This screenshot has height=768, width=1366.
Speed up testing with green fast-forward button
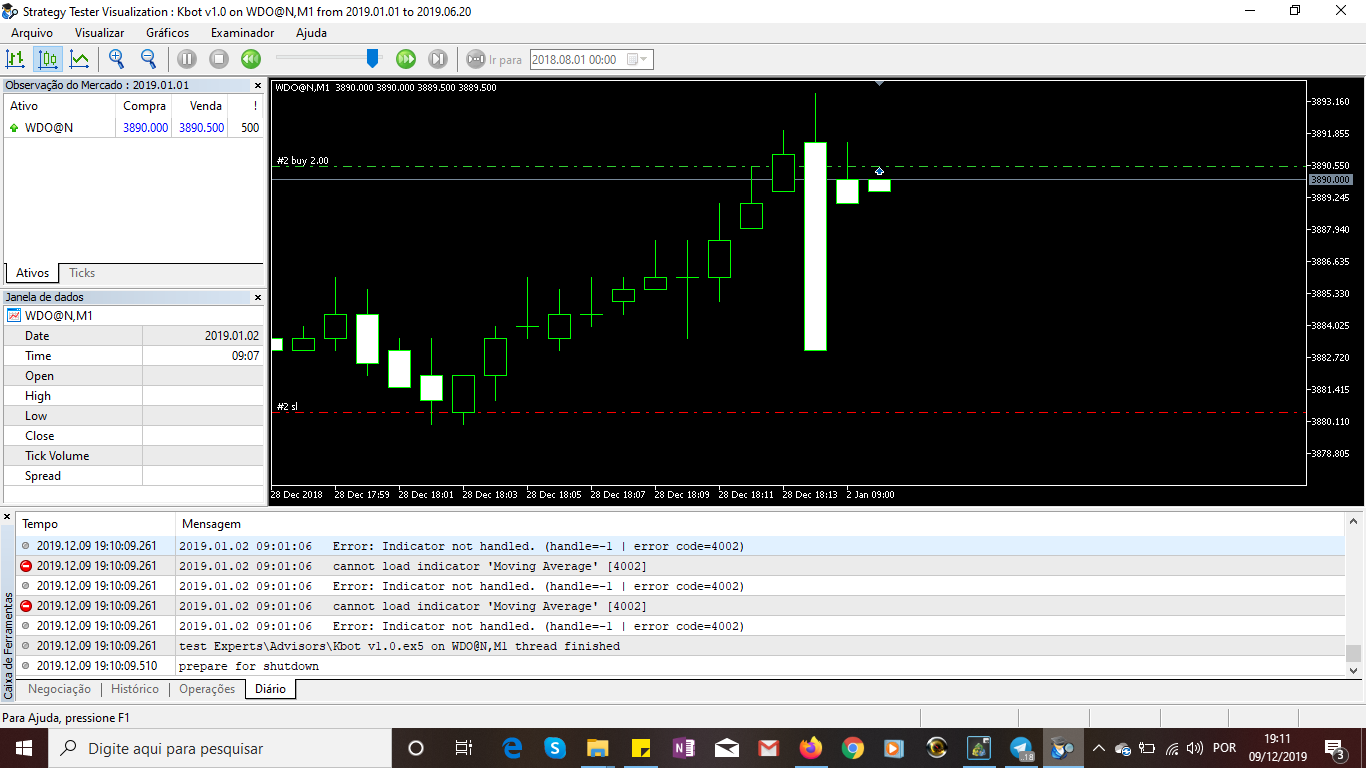coord(406,59)
